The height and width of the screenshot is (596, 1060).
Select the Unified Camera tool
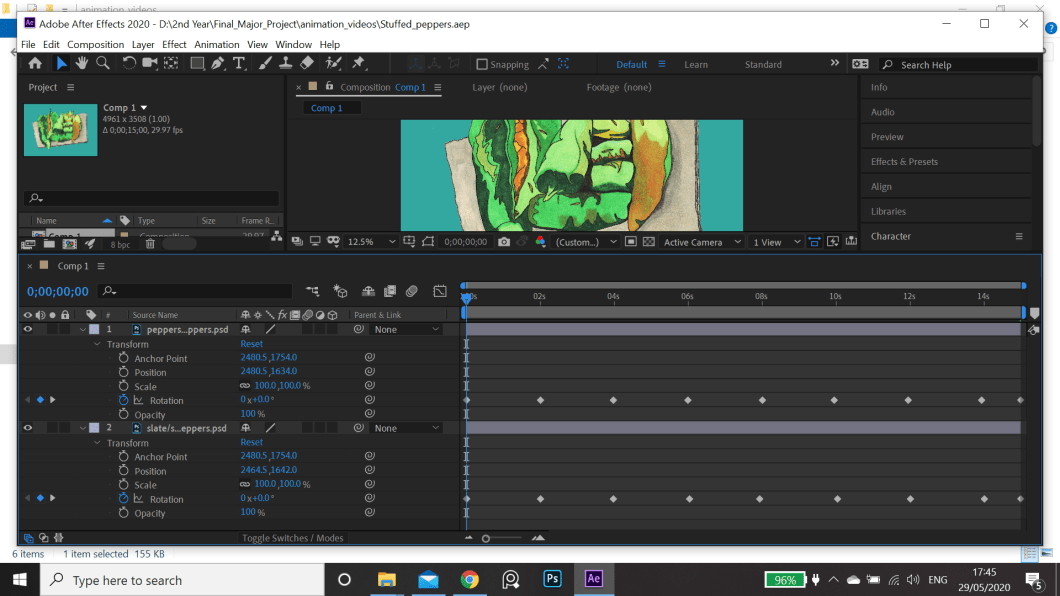click(x=149, y=64)
